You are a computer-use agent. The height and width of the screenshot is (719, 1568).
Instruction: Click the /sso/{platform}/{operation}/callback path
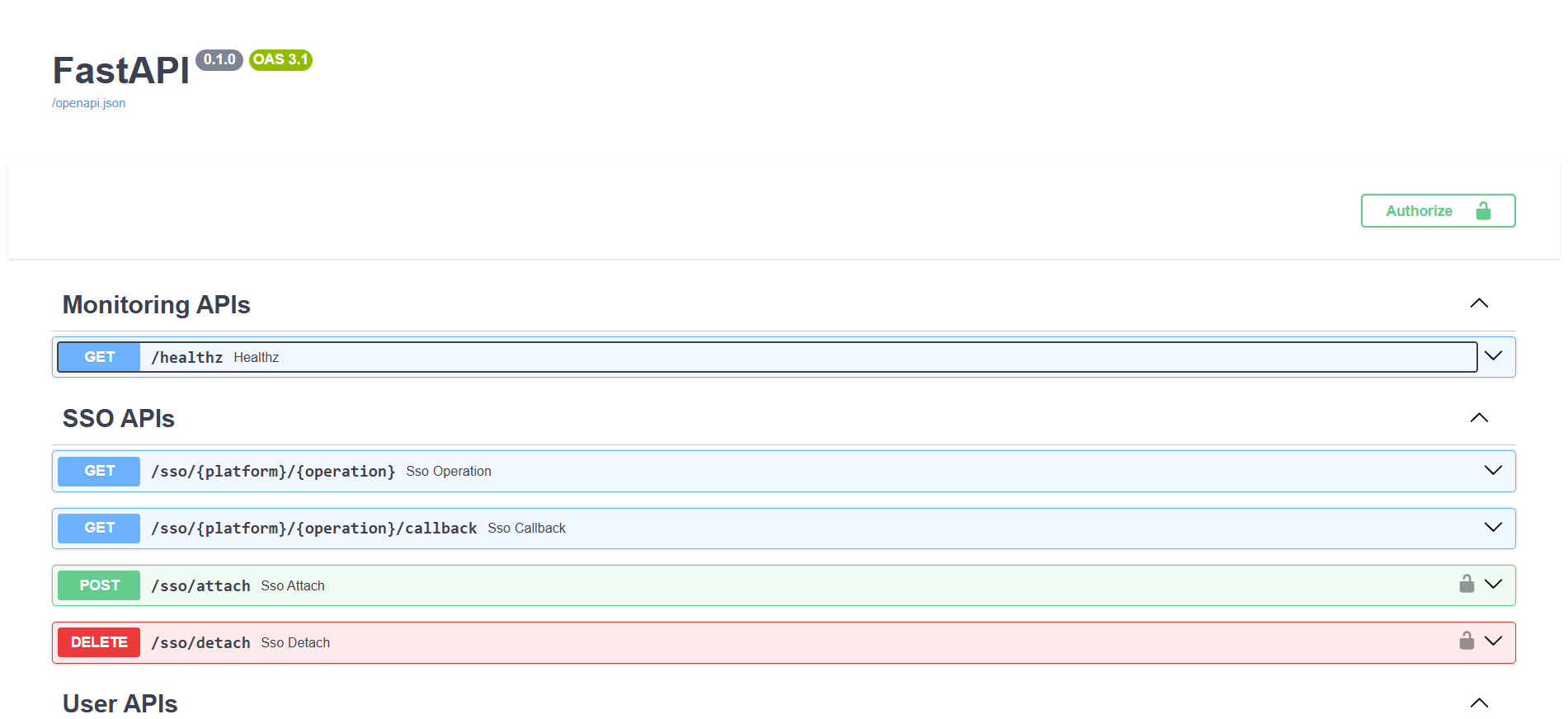(x=314, y=528)
